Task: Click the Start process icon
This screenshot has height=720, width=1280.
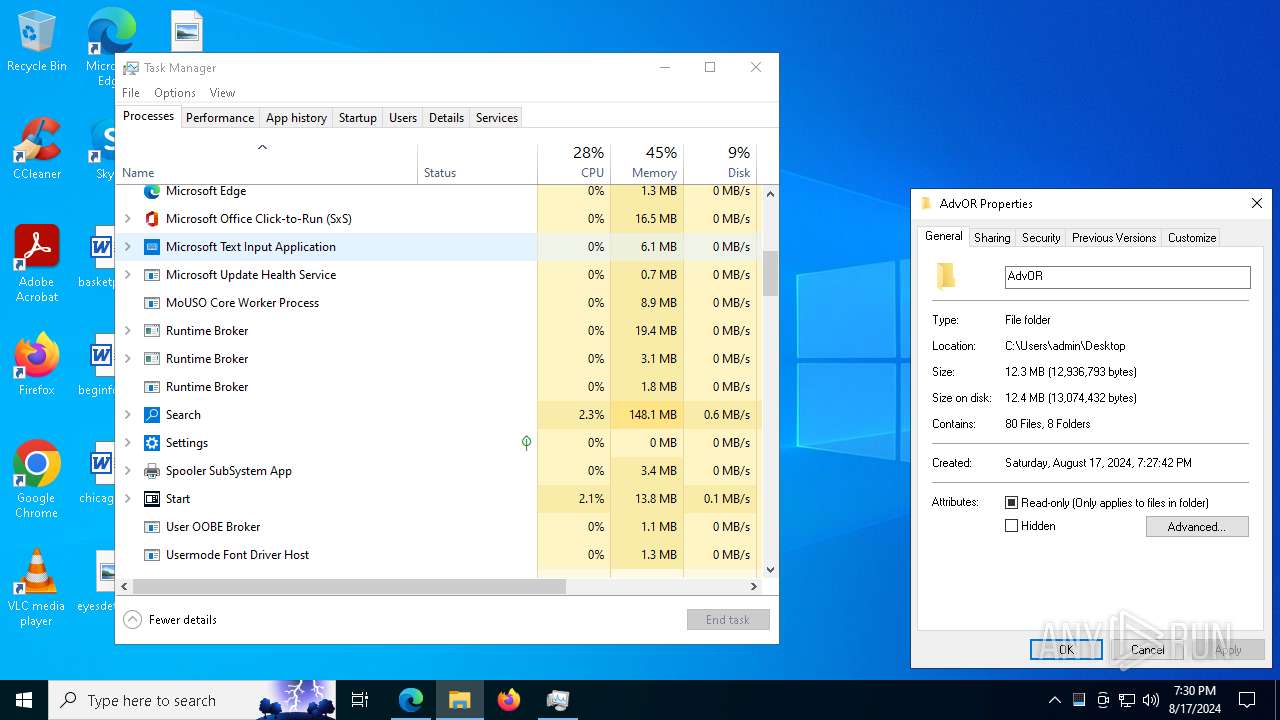Action: click(x=152, y=499)
